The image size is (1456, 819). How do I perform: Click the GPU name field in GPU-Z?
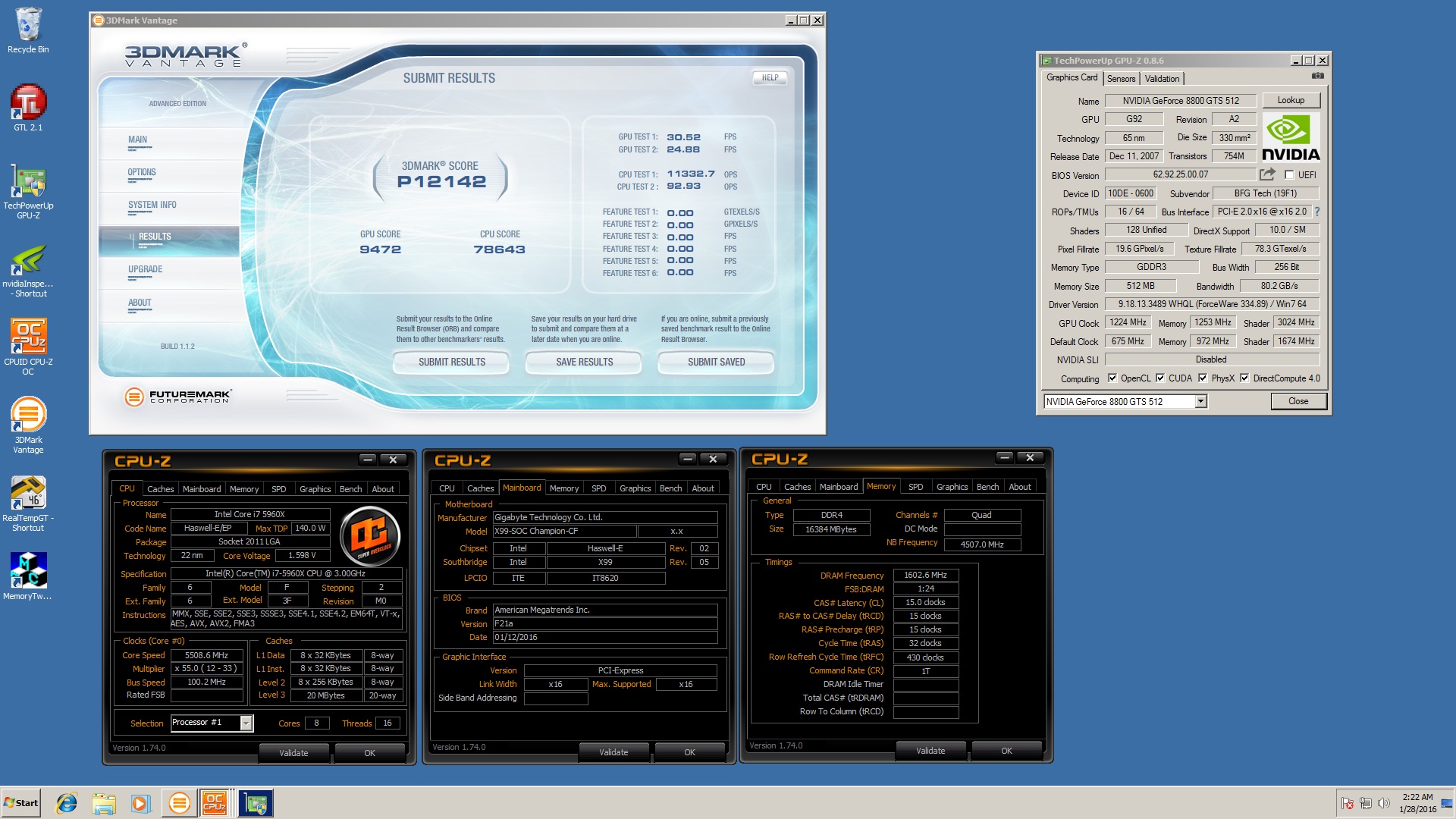1181,101
